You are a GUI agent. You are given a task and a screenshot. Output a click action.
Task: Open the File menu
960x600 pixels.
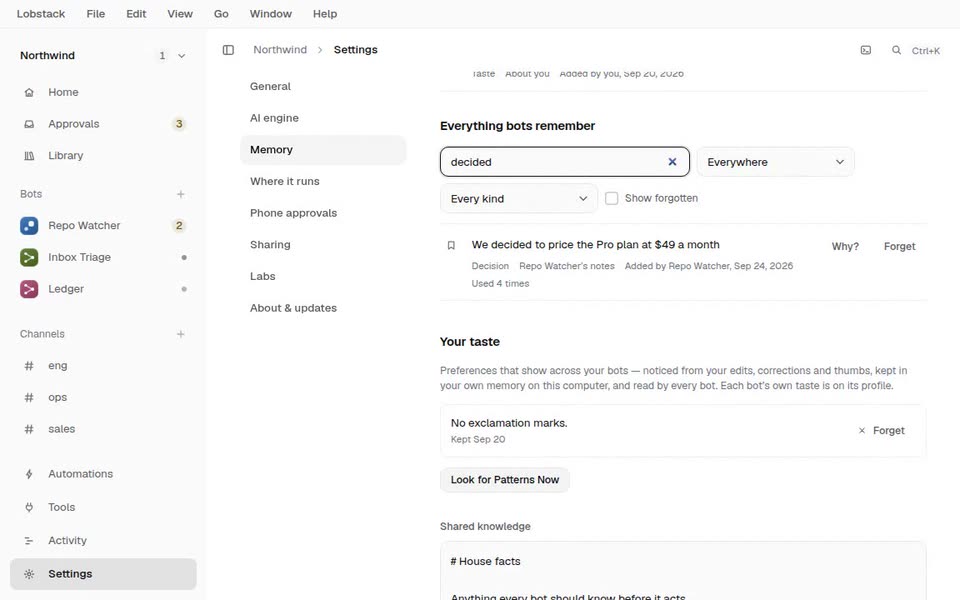pyautogui.click(x=96, y=13)
